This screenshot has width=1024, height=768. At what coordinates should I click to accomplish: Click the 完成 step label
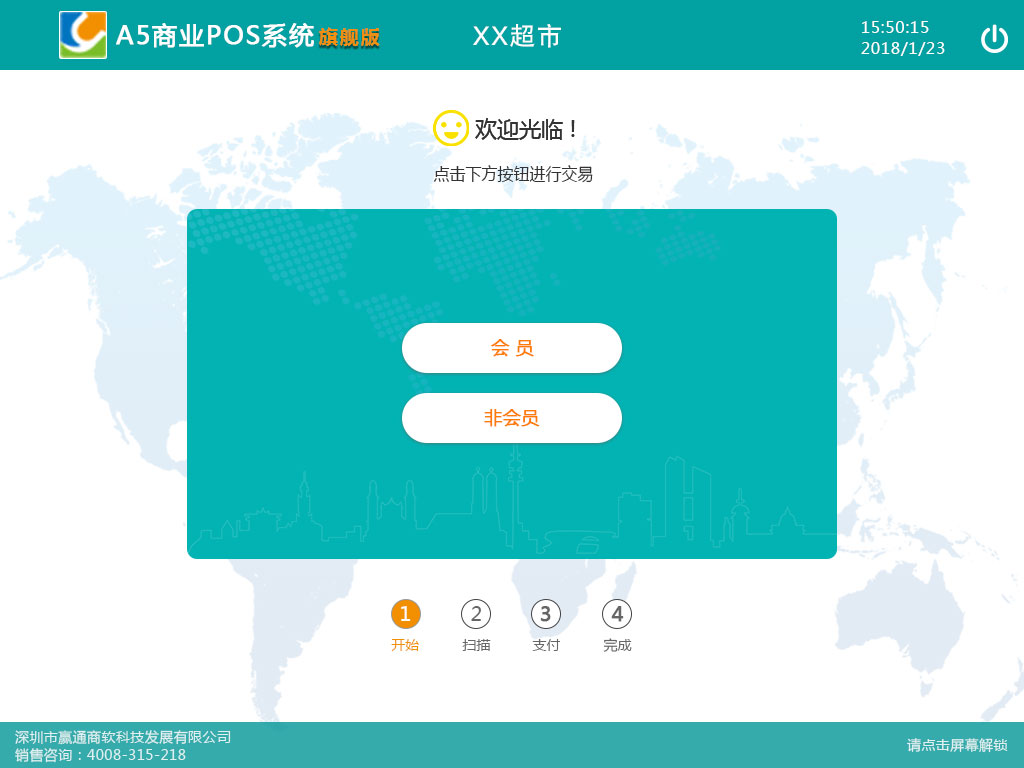click(x=617, y=645)
